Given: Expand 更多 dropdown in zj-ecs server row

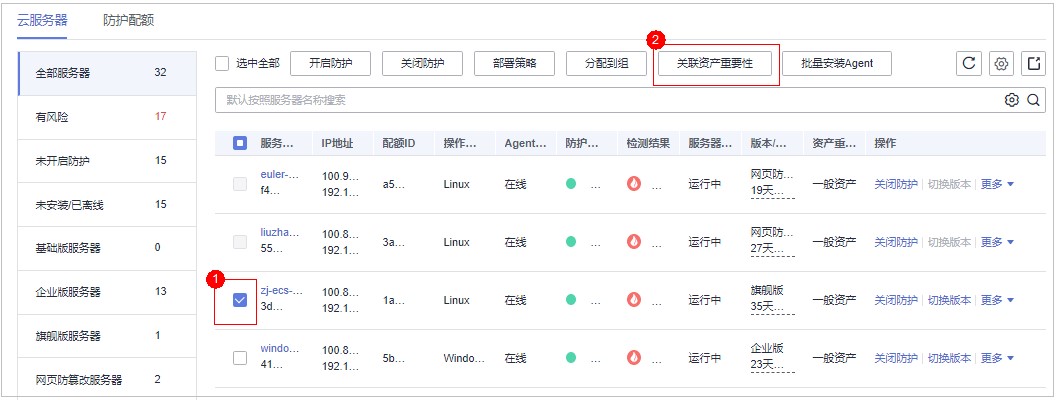Looking at the screenshot, I should coord(996,300).
